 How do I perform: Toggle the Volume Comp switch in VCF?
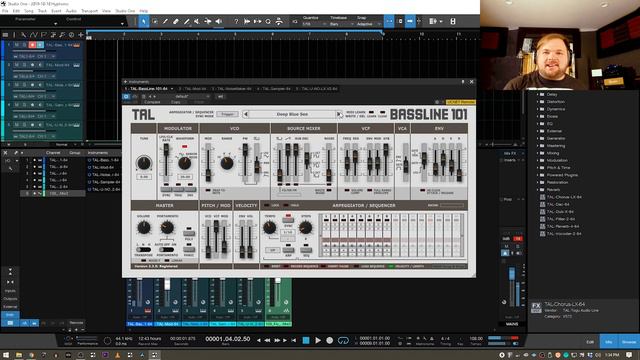click(347, 190)
